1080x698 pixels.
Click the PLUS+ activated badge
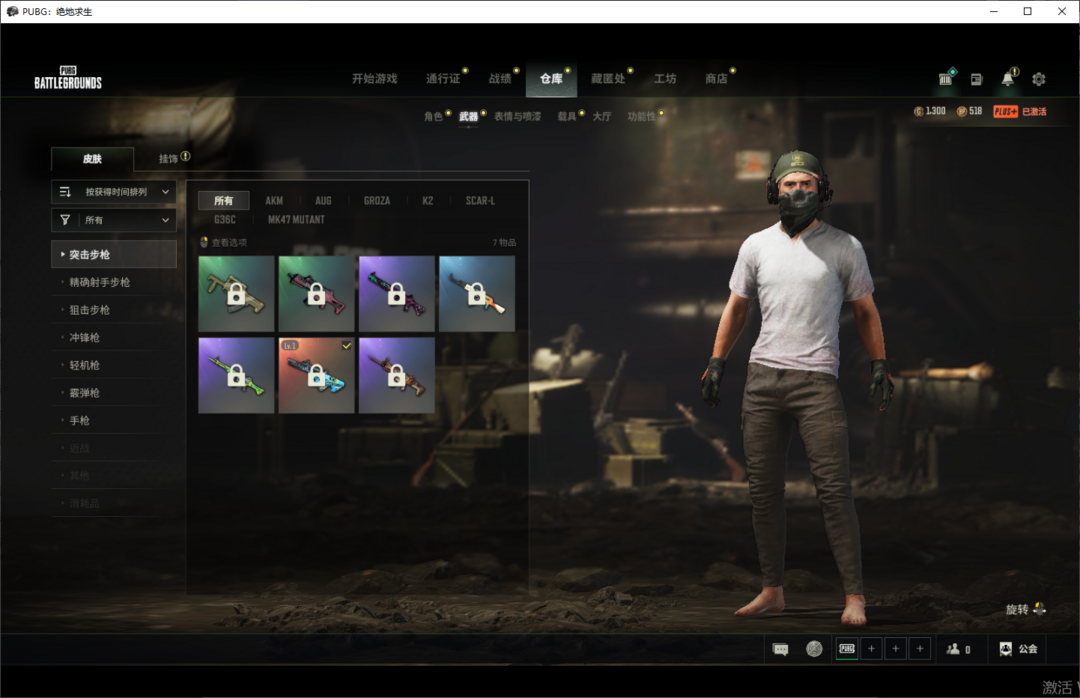click(1019, 111)
